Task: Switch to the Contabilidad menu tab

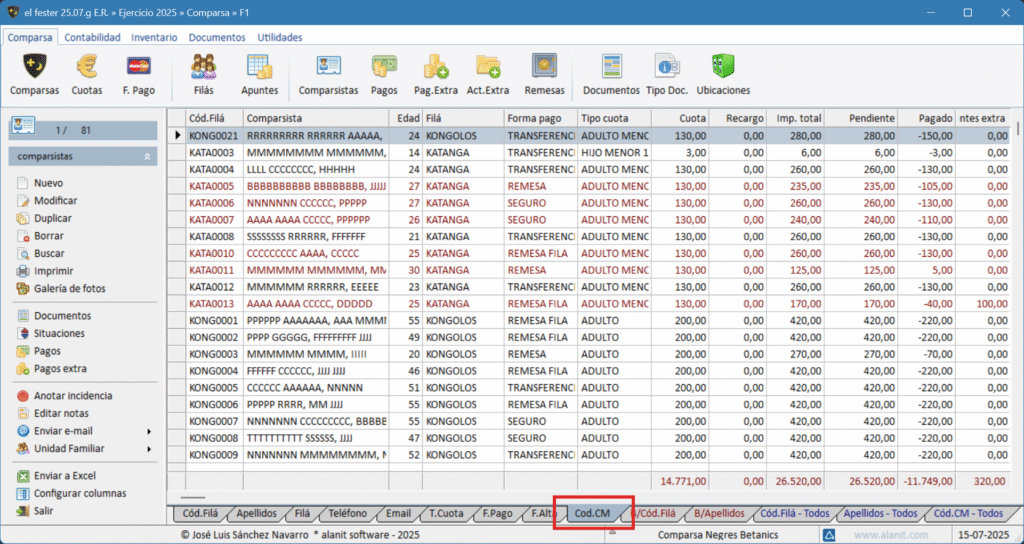Action: 92,37
